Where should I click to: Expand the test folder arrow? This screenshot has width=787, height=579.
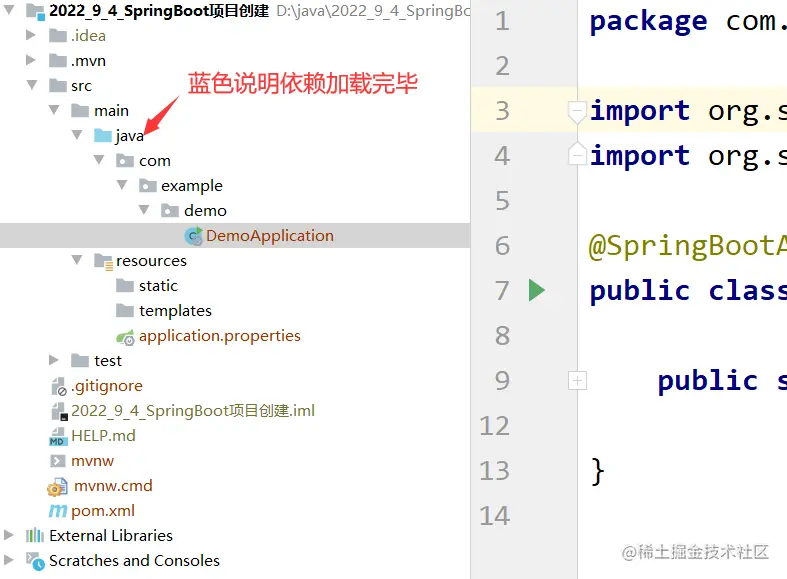click(54, 360)
